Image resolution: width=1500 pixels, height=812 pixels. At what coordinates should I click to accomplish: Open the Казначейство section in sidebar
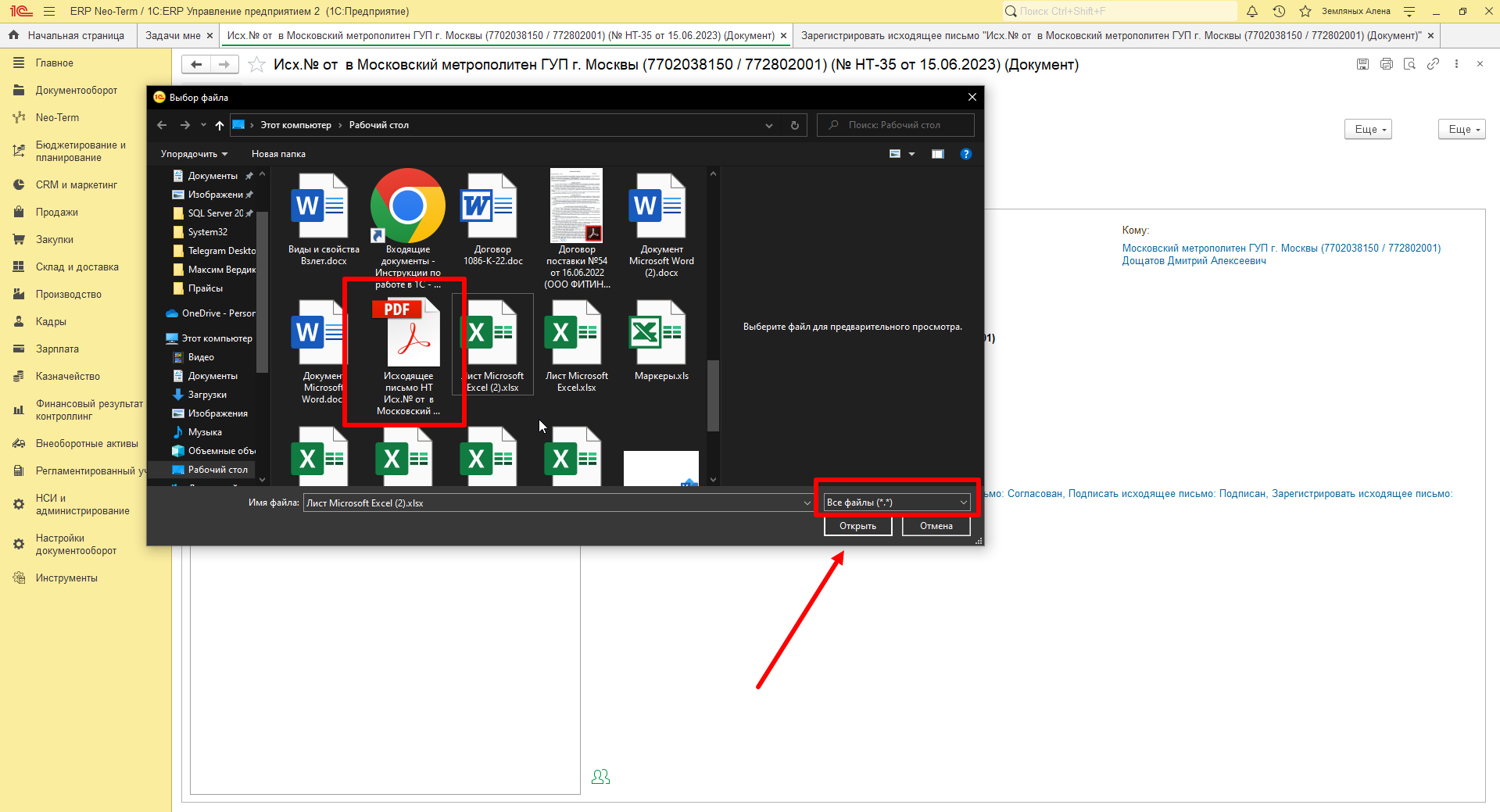[68, 377]
